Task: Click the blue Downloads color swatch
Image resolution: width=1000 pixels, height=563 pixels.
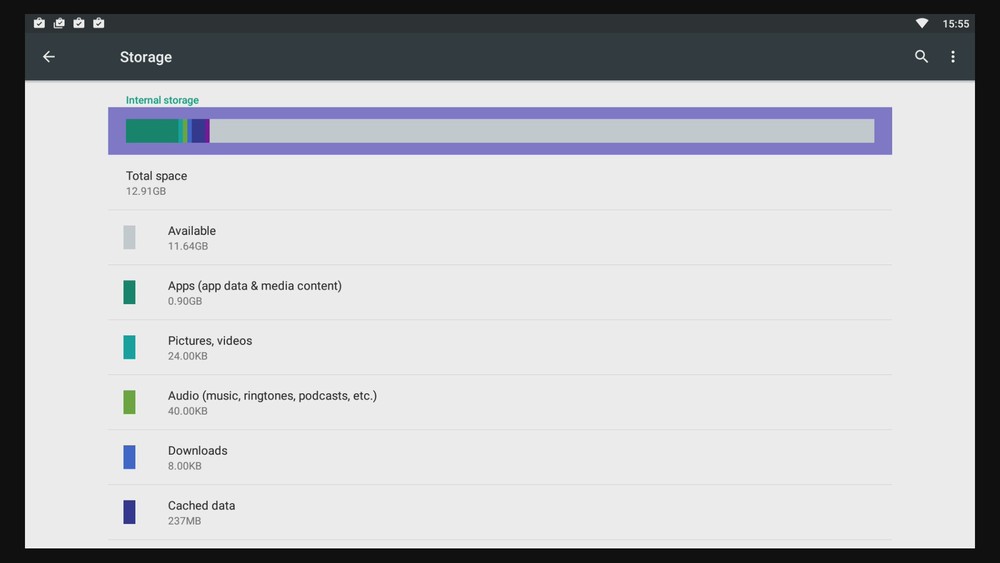Action: 129,457
